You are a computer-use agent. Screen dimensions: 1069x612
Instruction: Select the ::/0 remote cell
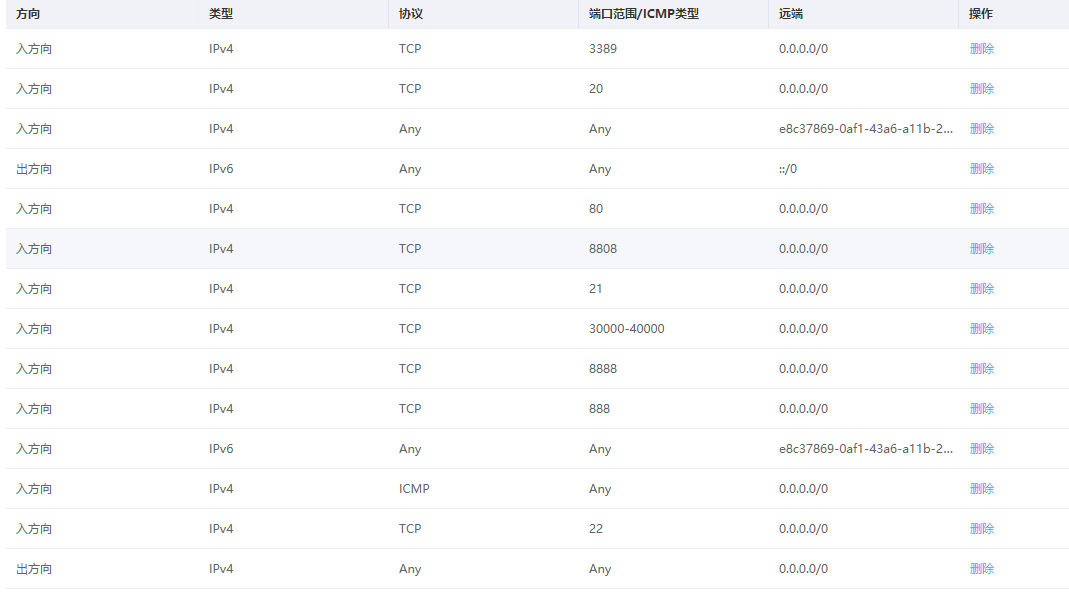coord(788,169)
